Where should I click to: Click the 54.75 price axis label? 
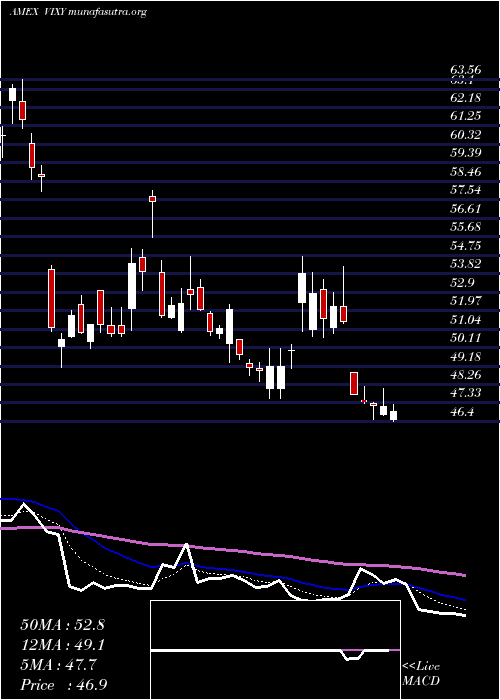point(466,246)
